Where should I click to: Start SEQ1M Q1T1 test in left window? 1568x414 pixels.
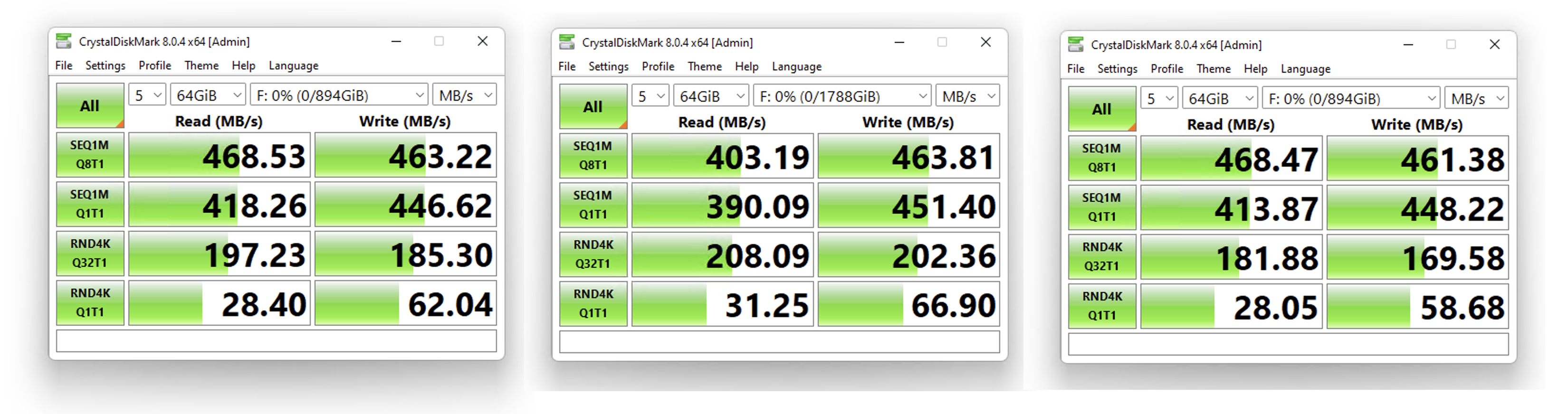click(90, 204)
